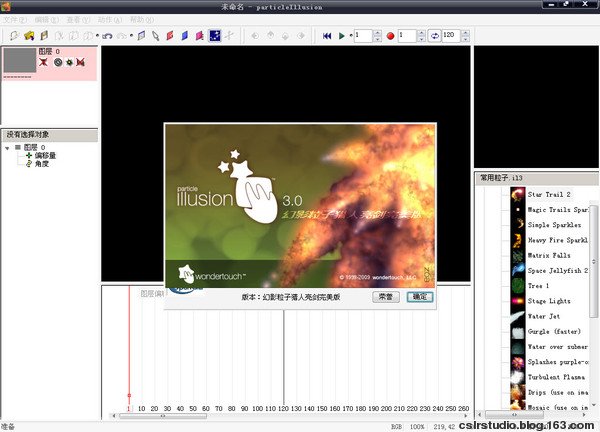Select the Matrix Falls emitter
Viewport: 600px width, 432px height.
click(x=549, y=255)
